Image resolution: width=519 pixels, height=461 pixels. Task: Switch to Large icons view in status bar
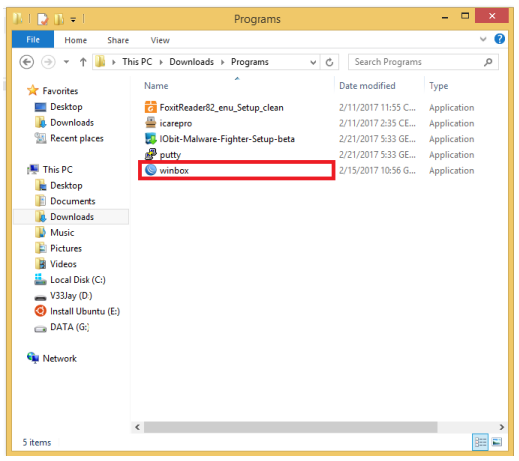[497, 442]
